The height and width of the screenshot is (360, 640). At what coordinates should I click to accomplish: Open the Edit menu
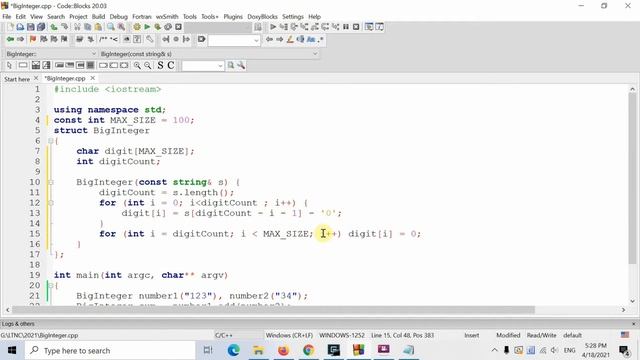(x=20, y=17)
